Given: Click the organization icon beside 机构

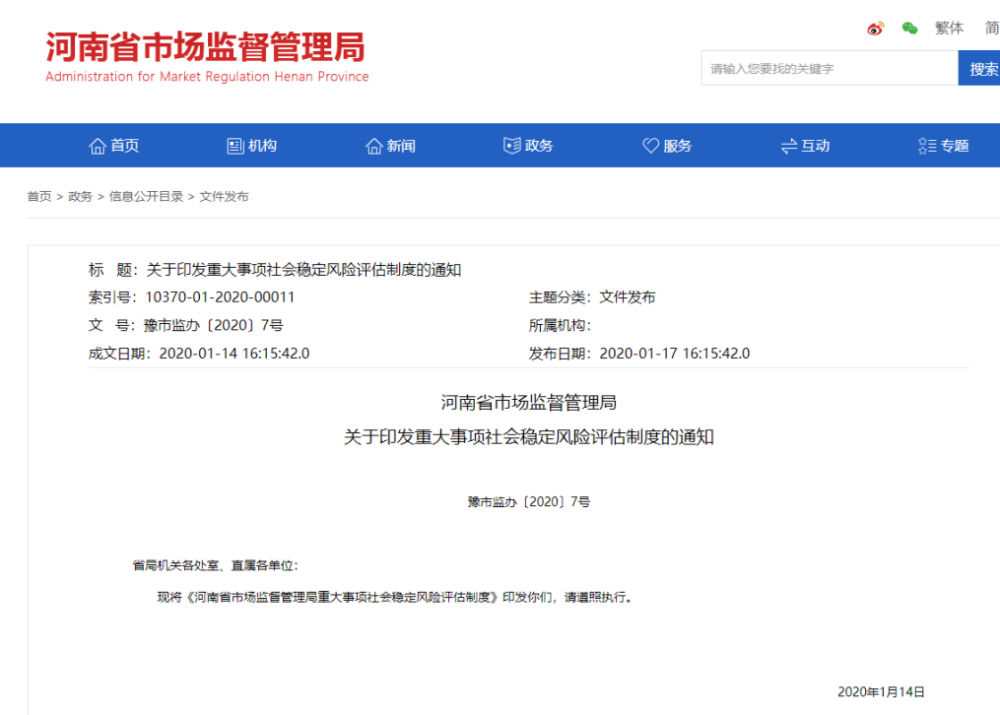Looking at the screenshot, I should click(x=235, y=146).
